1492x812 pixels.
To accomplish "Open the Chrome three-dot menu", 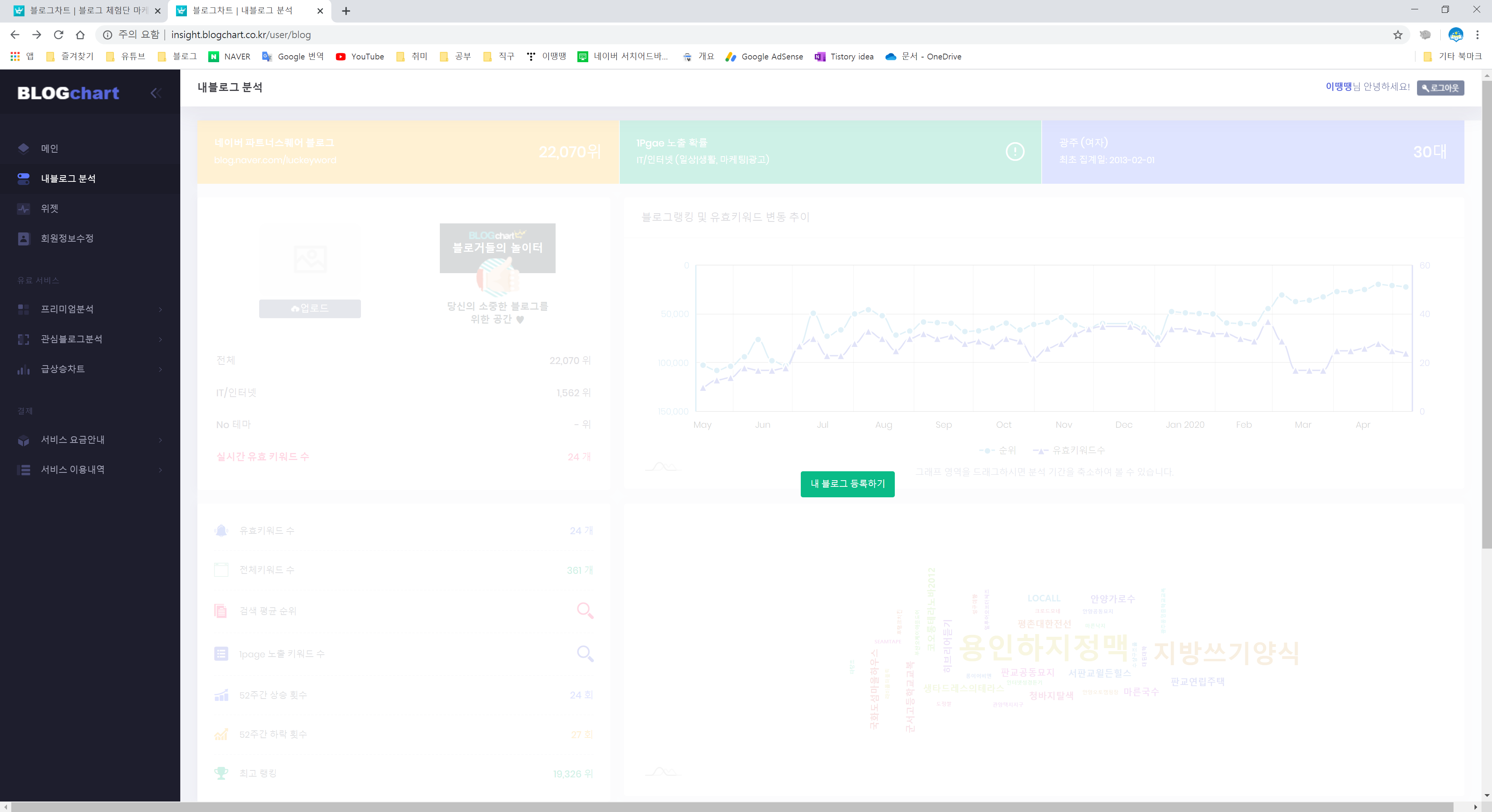I will [x=1477, y=35].
